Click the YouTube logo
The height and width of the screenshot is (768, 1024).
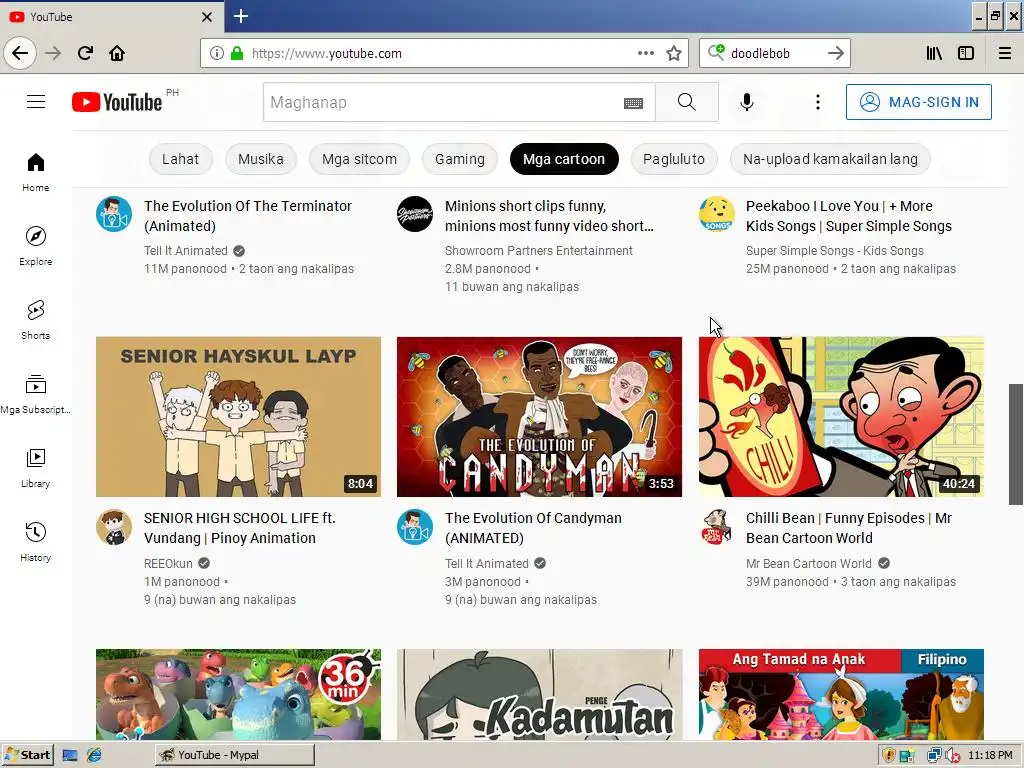tap(117, 102)
